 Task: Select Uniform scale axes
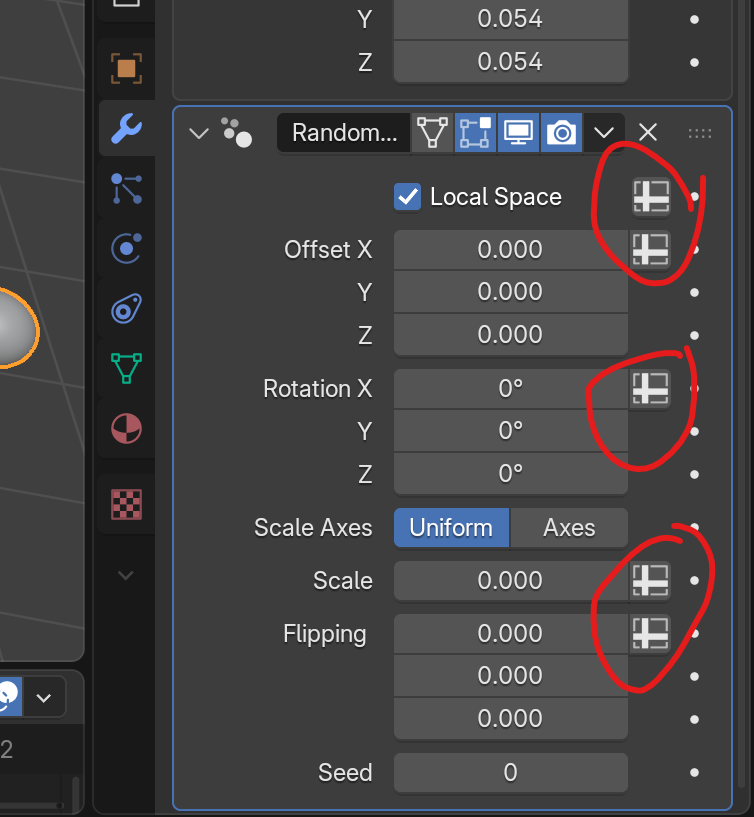pyautogui.click(x=451, y=527)
